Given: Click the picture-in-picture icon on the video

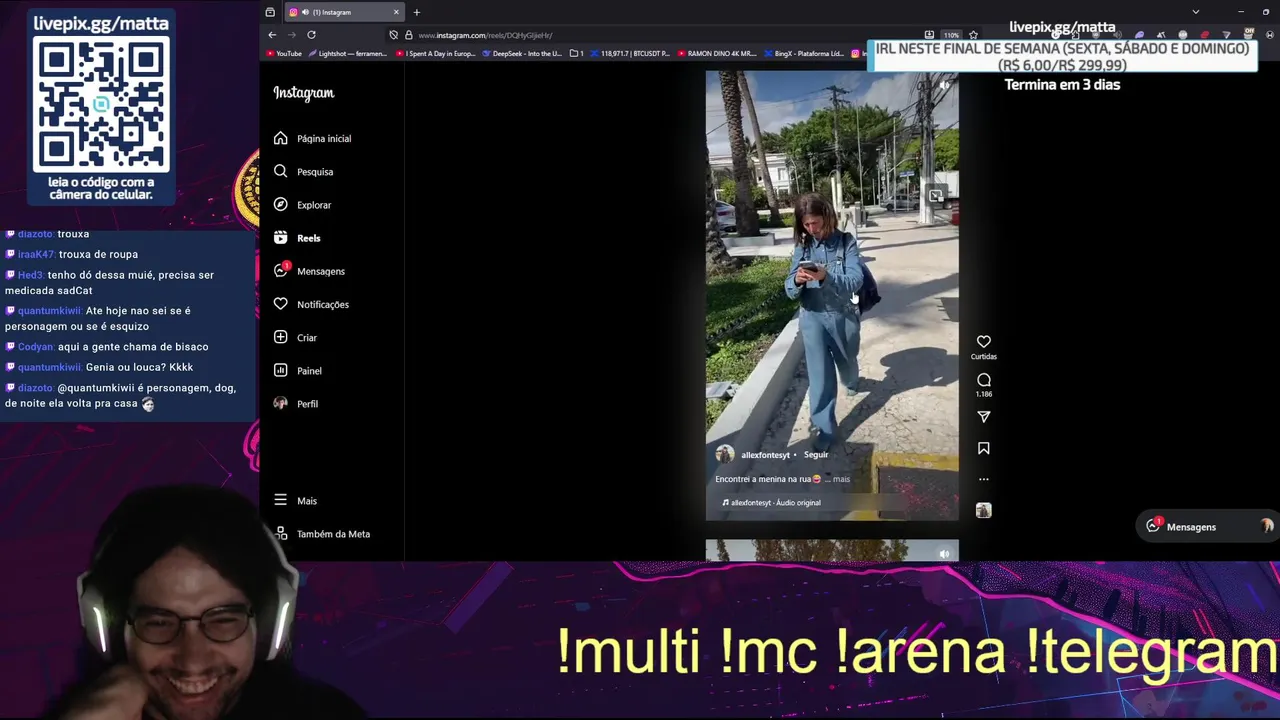Looking at the screenshot, I should (935, 196).
